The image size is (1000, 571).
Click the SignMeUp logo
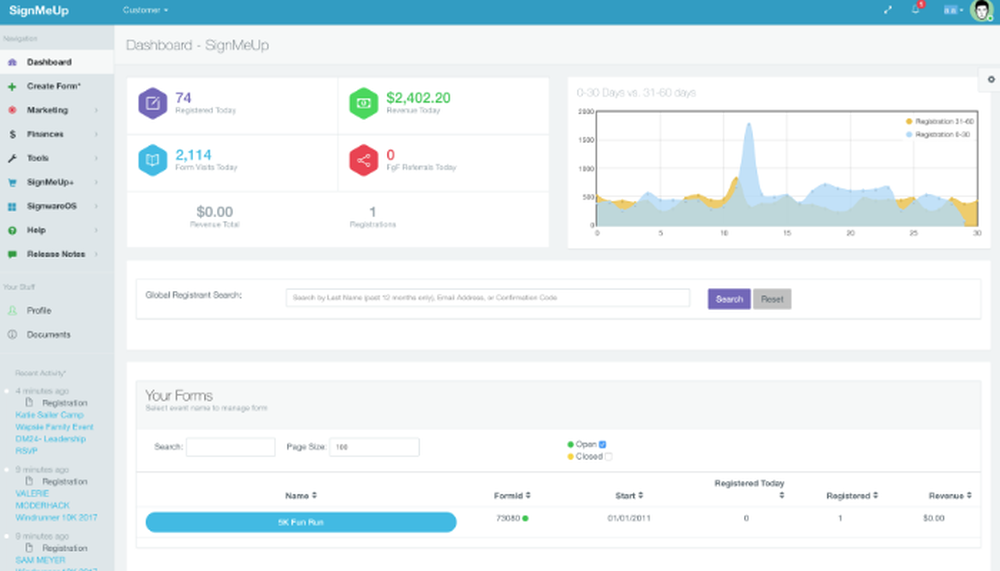point(39,10)
